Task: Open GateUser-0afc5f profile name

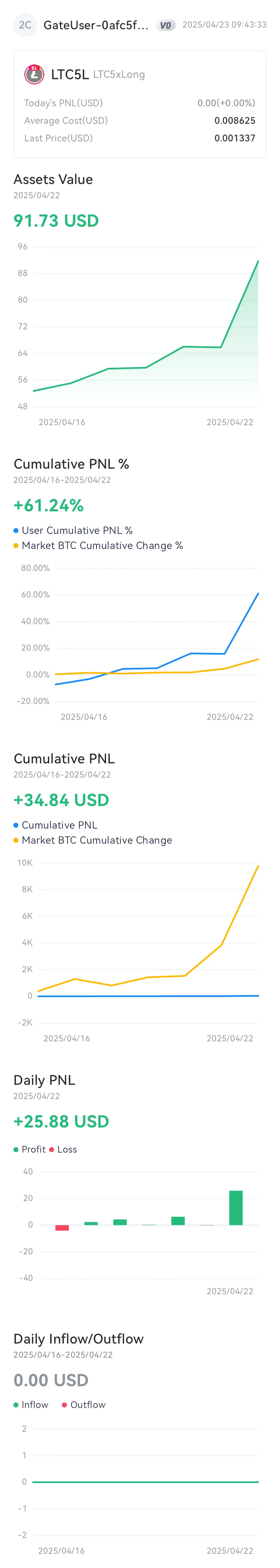Action: [96, 25]
